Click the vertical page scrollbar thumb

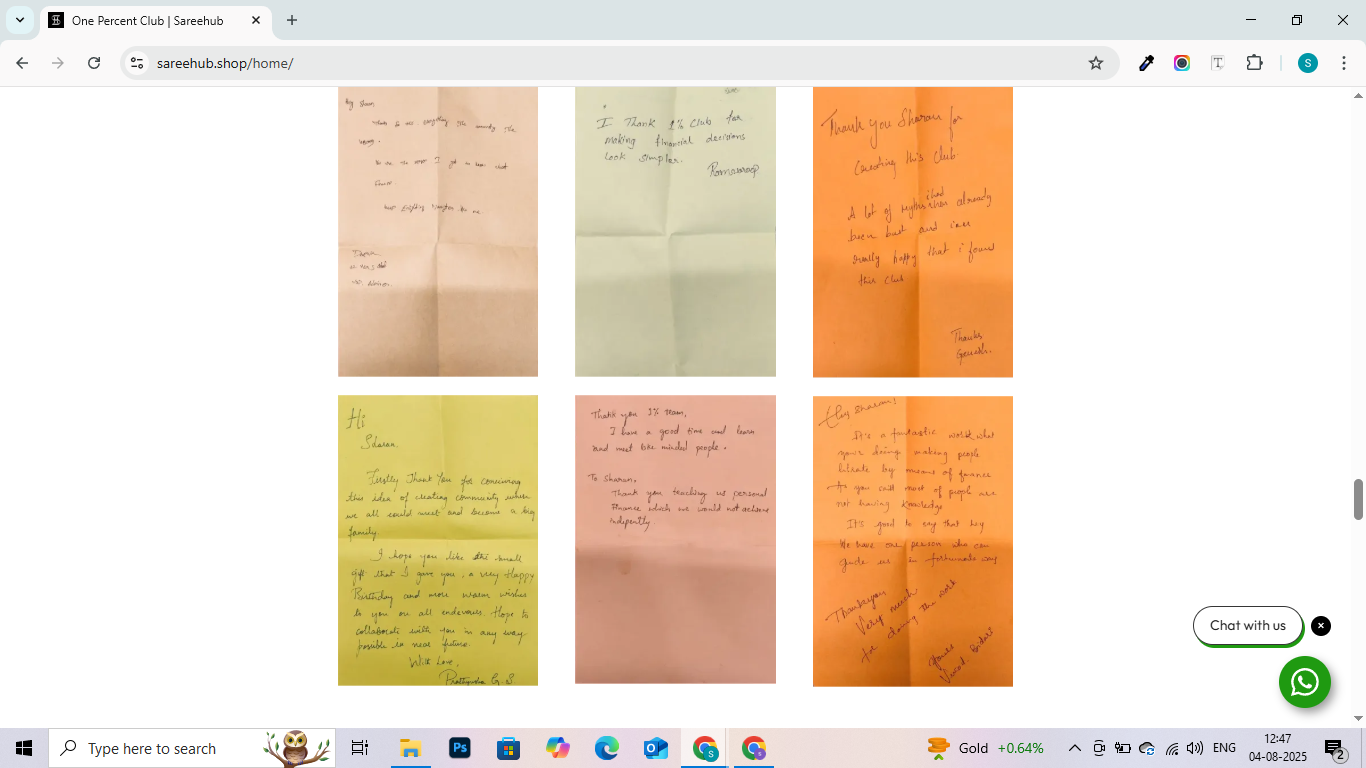click(x=1358, y=499)
